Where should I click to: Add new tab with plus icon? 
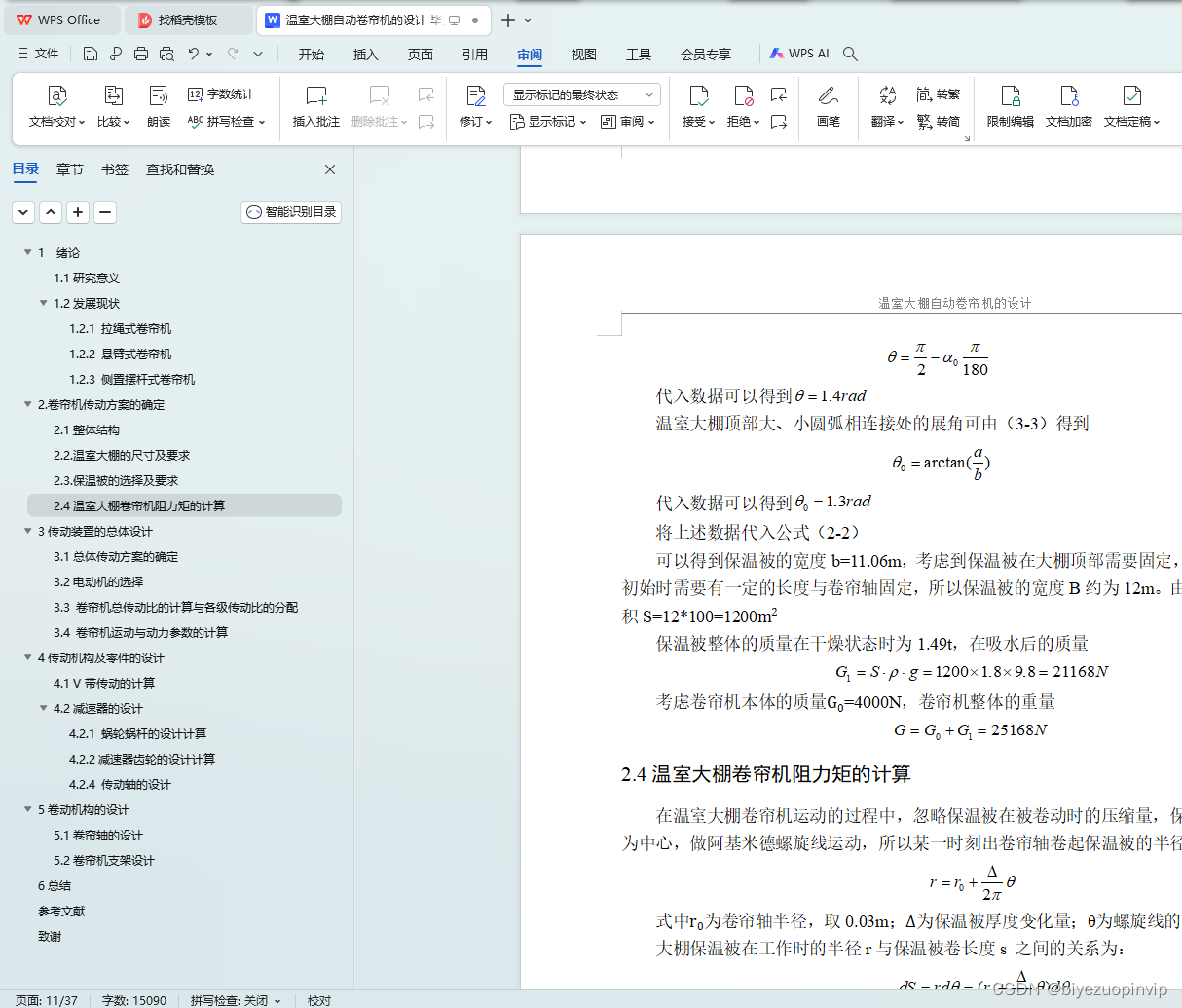(x=508, y=20)
